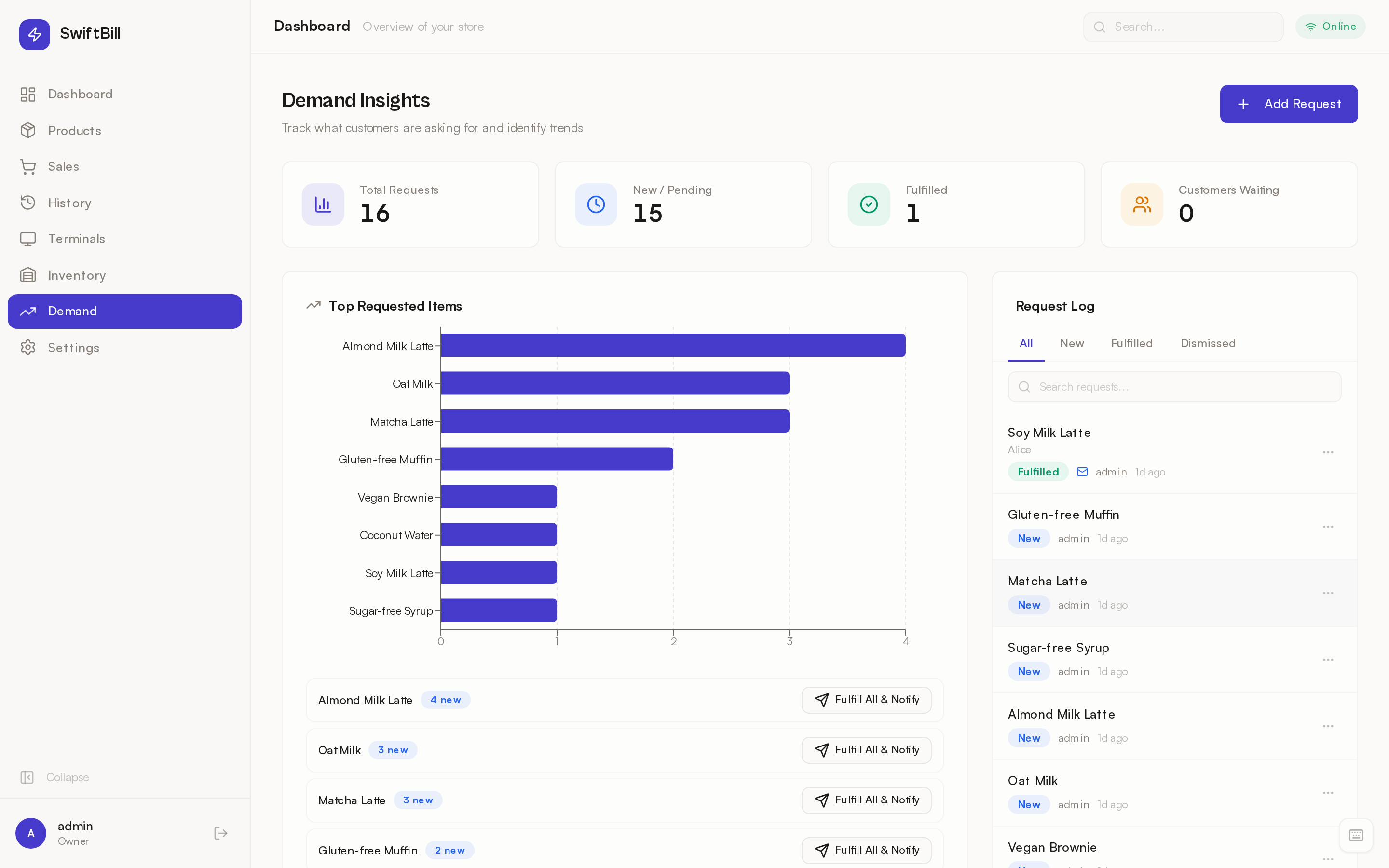Click the Alice customer name
1389x868 pixels.
click(x=1019, y=449)
